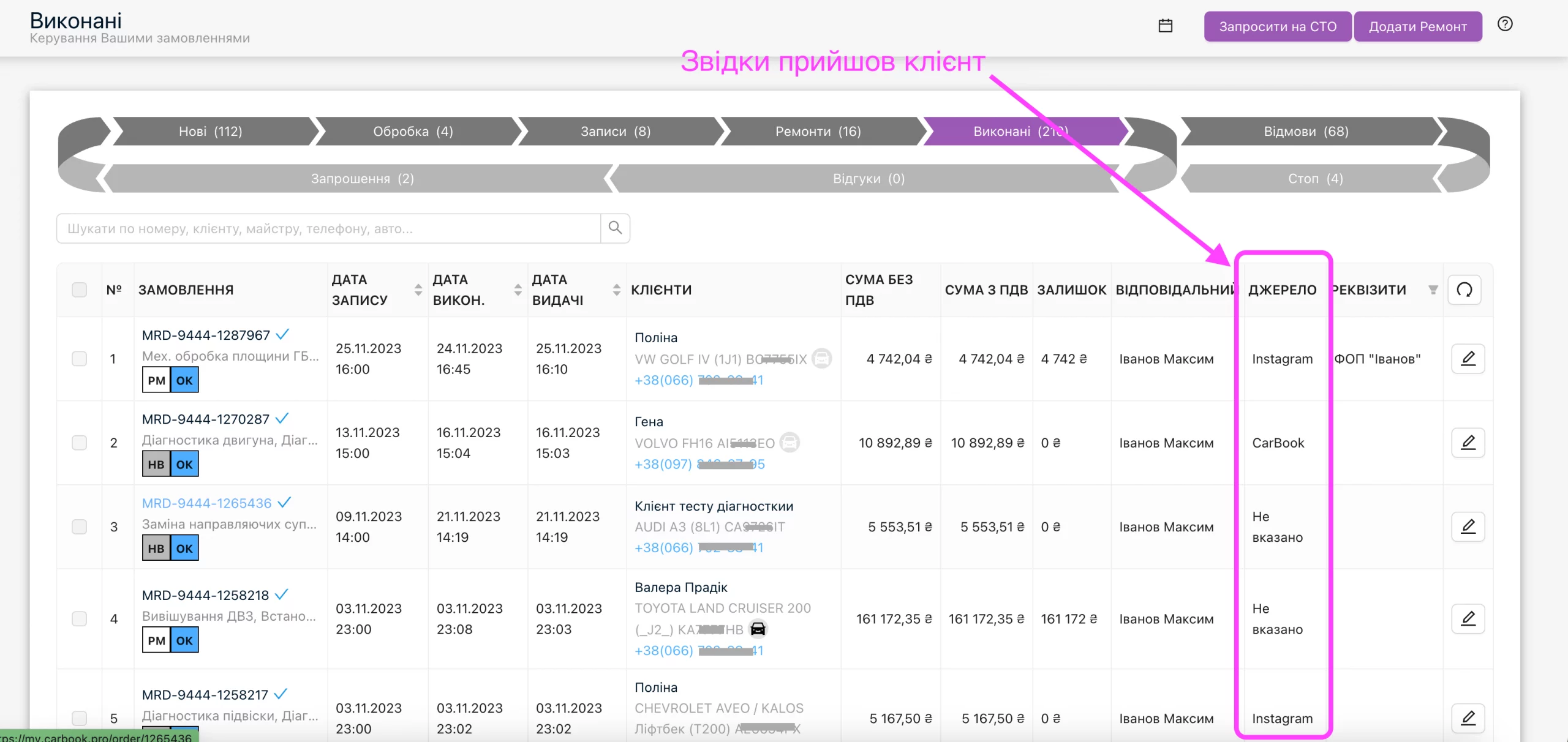Edit order MRD-9444-1287967 with pencil icon
The image size is (1568, 742).
tap(1468, 358)
